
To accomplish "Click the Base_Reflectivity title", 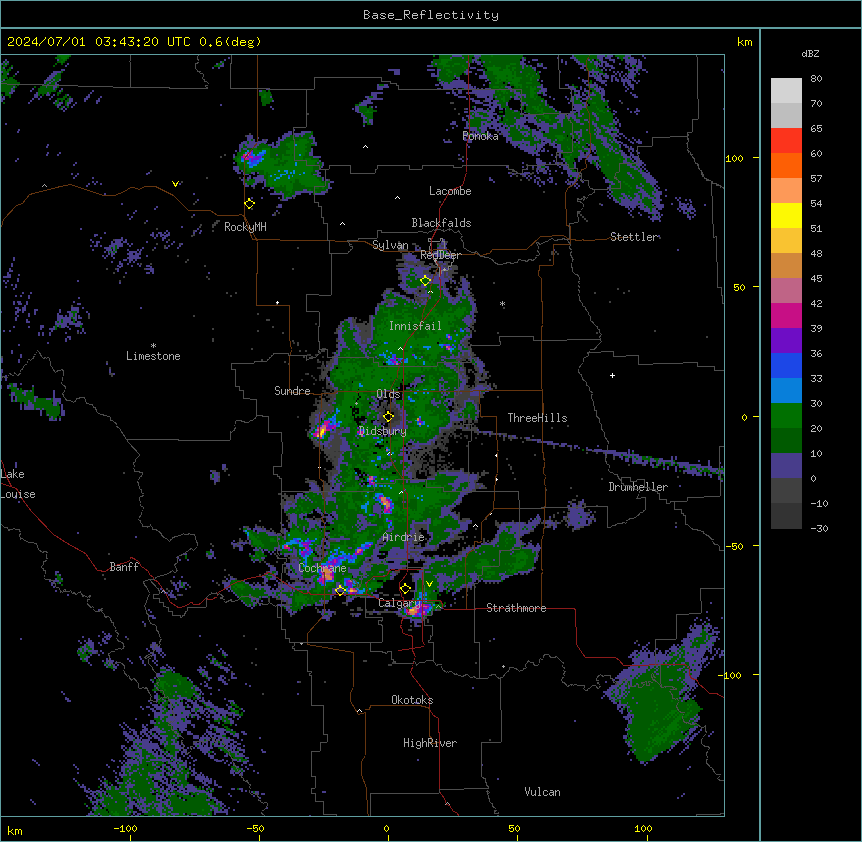I will [x=431, y=15].
